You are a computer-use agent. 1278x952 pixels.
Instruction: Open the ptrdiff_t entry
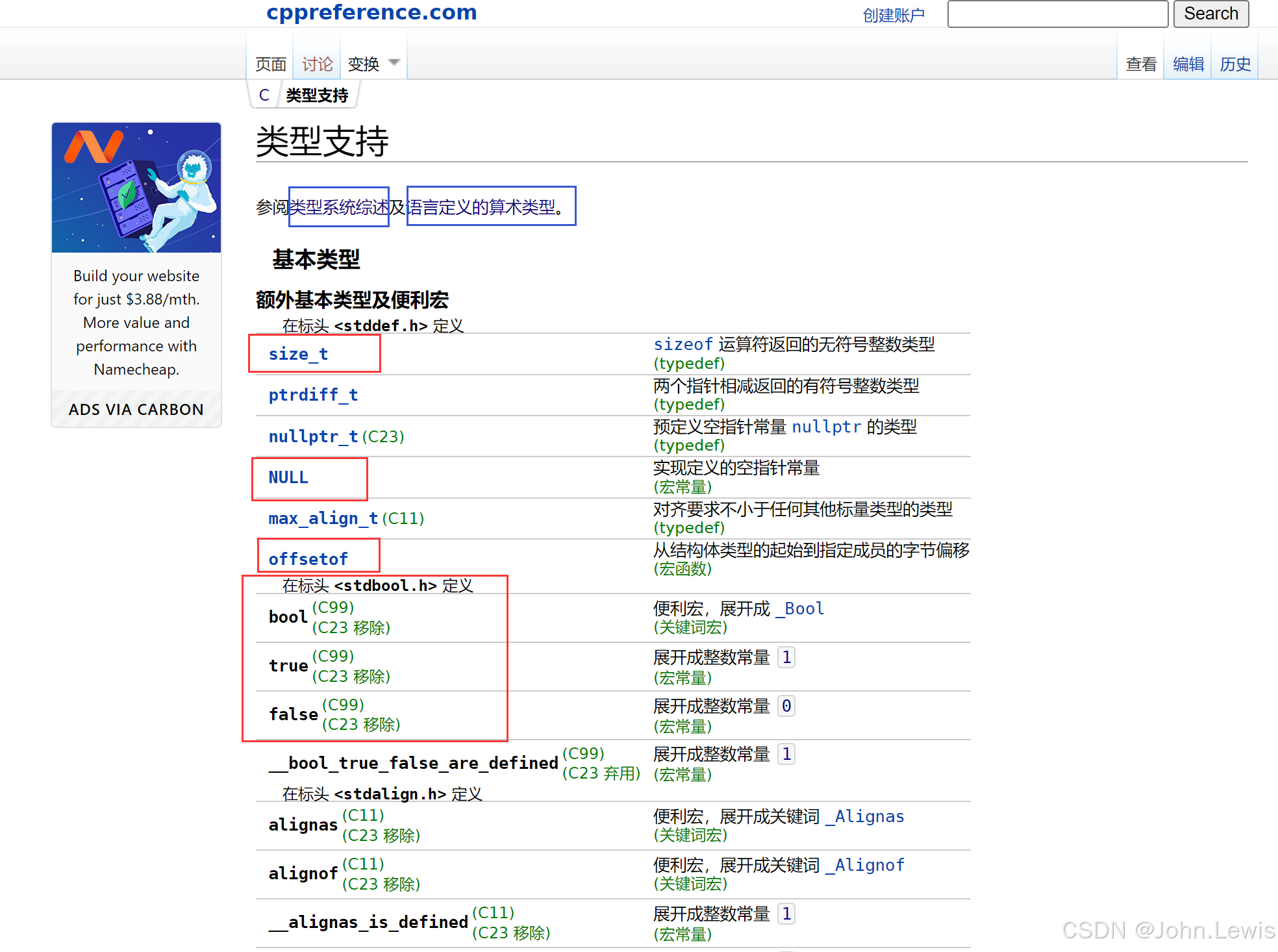click(313, 395)
